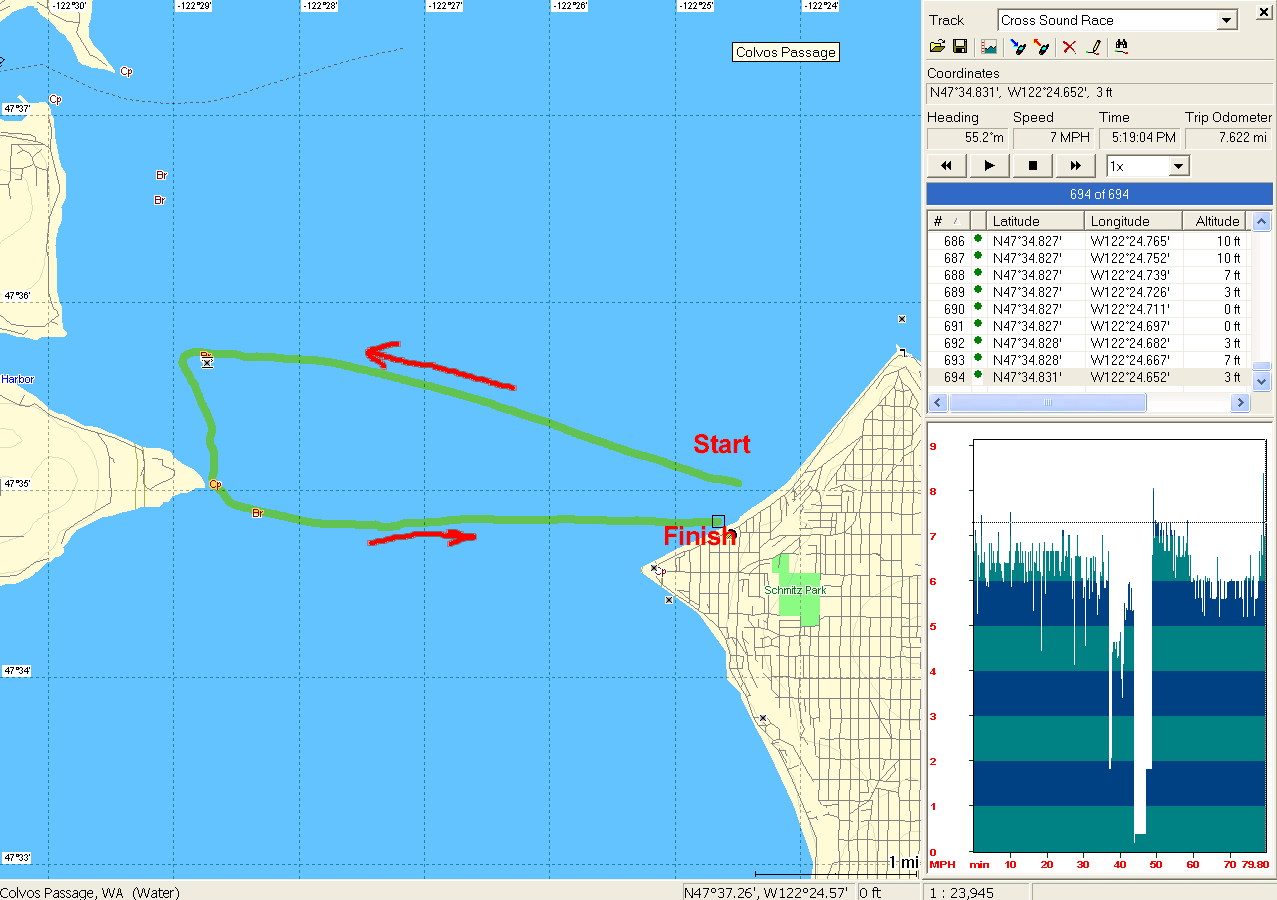Click the receive track from GPS icon
Screen dimensions: 1277x900
pos(1018,47)
